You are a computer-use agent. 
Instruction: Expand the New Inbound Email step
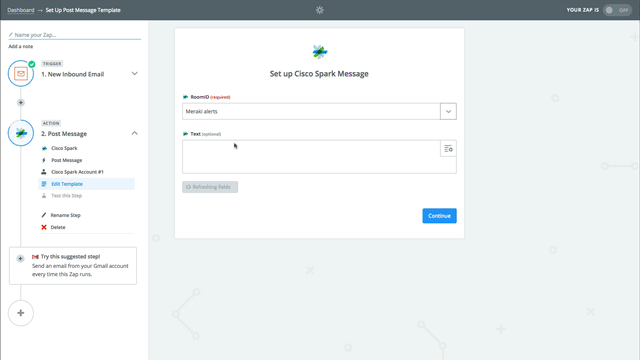click(x=134, y=74)
